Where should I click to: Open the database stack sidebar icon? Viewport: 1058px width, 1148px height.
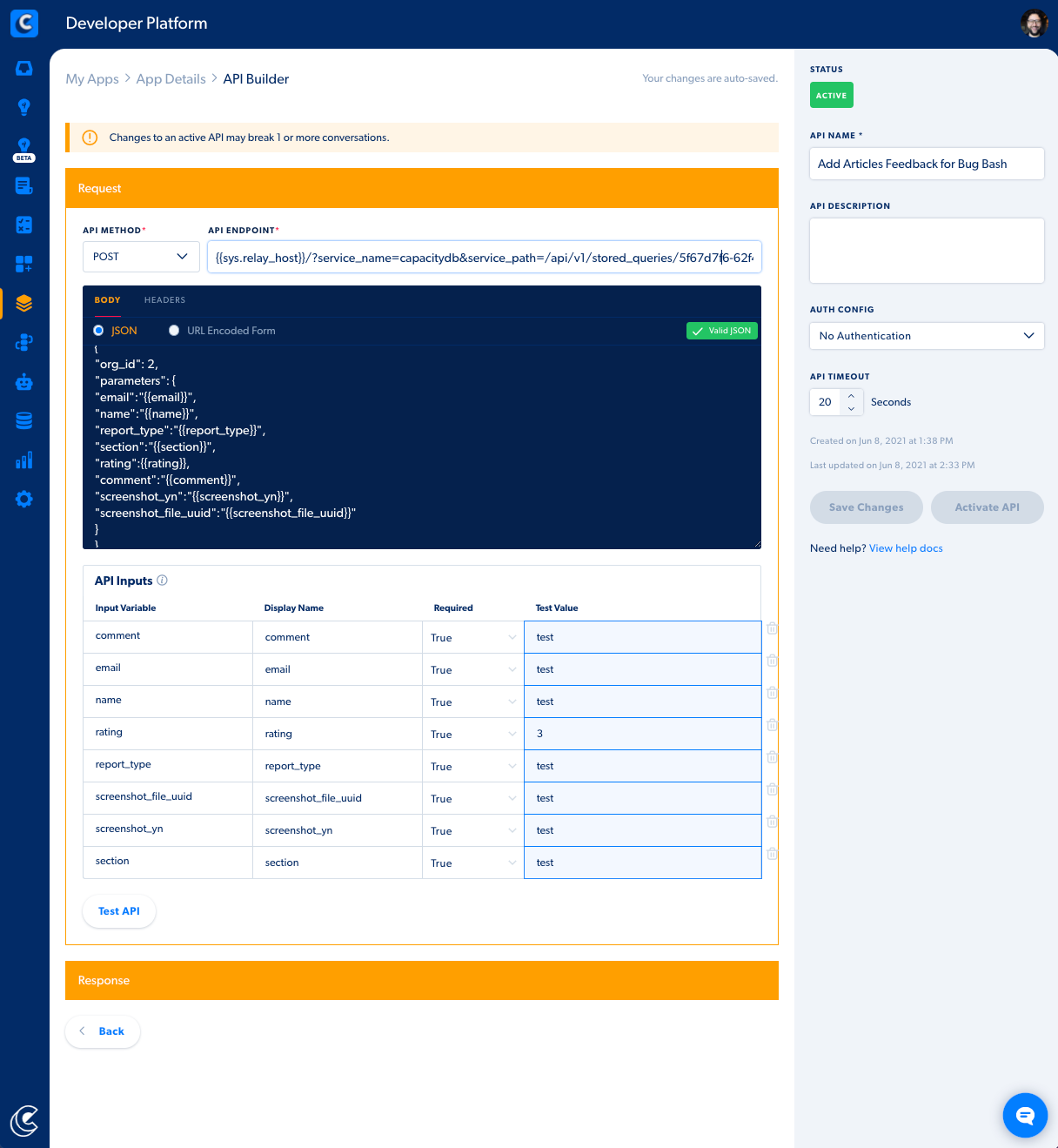(24, 420)
